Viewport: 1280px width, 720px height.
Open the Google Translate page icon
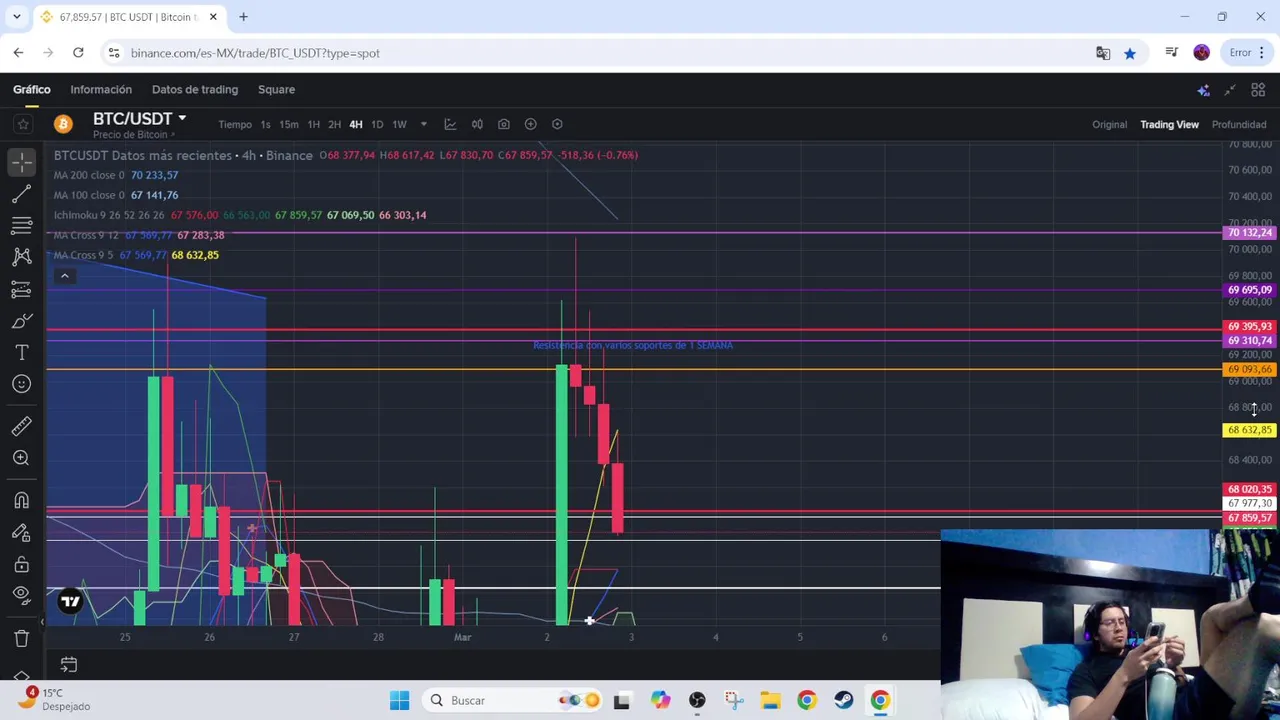click(1103, 53)
